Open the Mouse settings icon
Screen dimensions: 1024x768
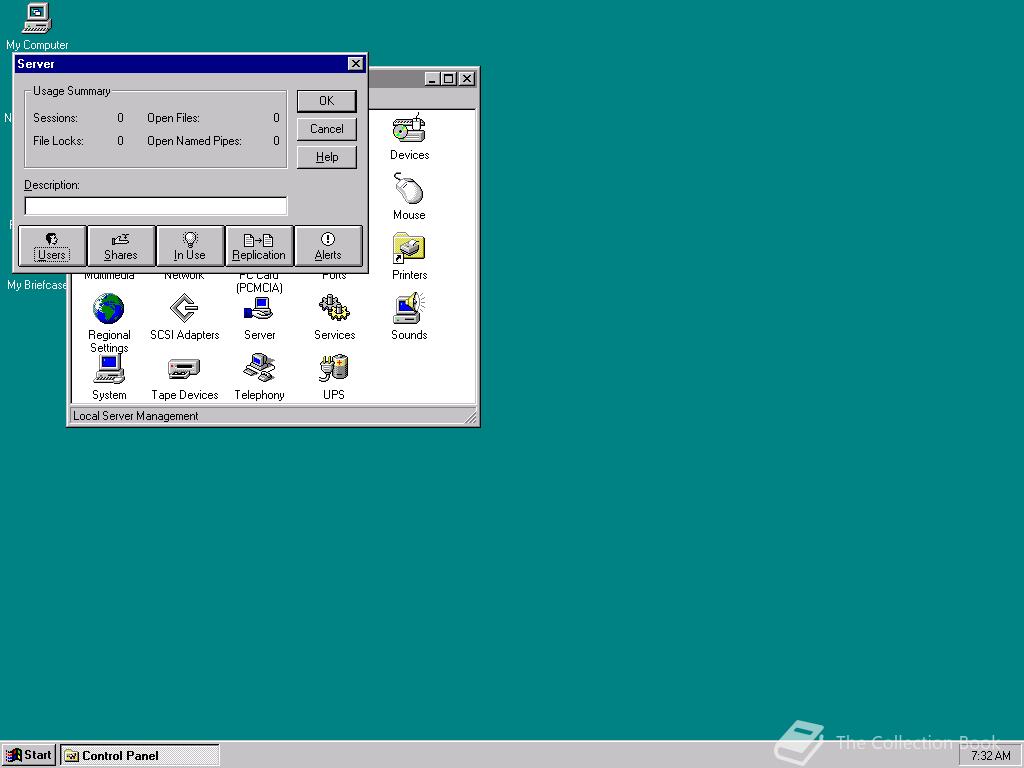(x=409, y=190)
